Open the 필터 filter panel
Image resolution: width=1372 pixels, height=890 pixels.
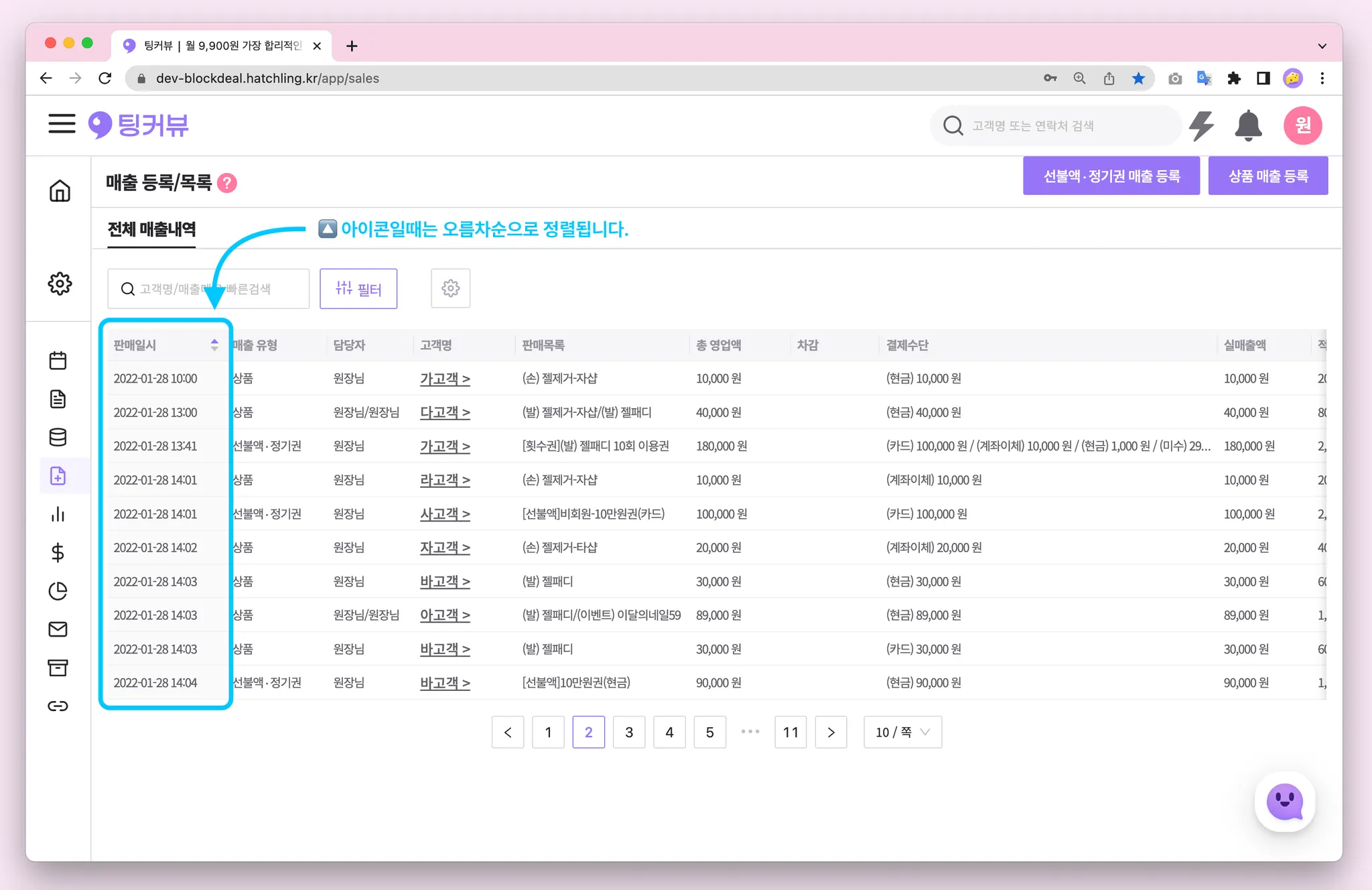click(x=358, y=288)
